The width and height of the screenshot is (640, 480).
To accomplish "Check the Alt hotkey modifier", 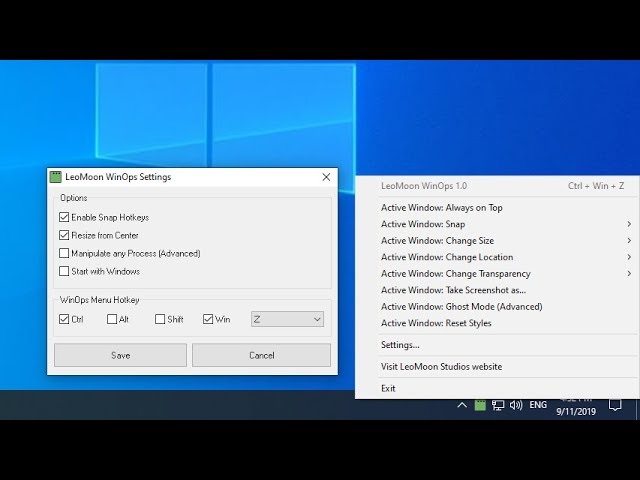I will coord(111,319).
